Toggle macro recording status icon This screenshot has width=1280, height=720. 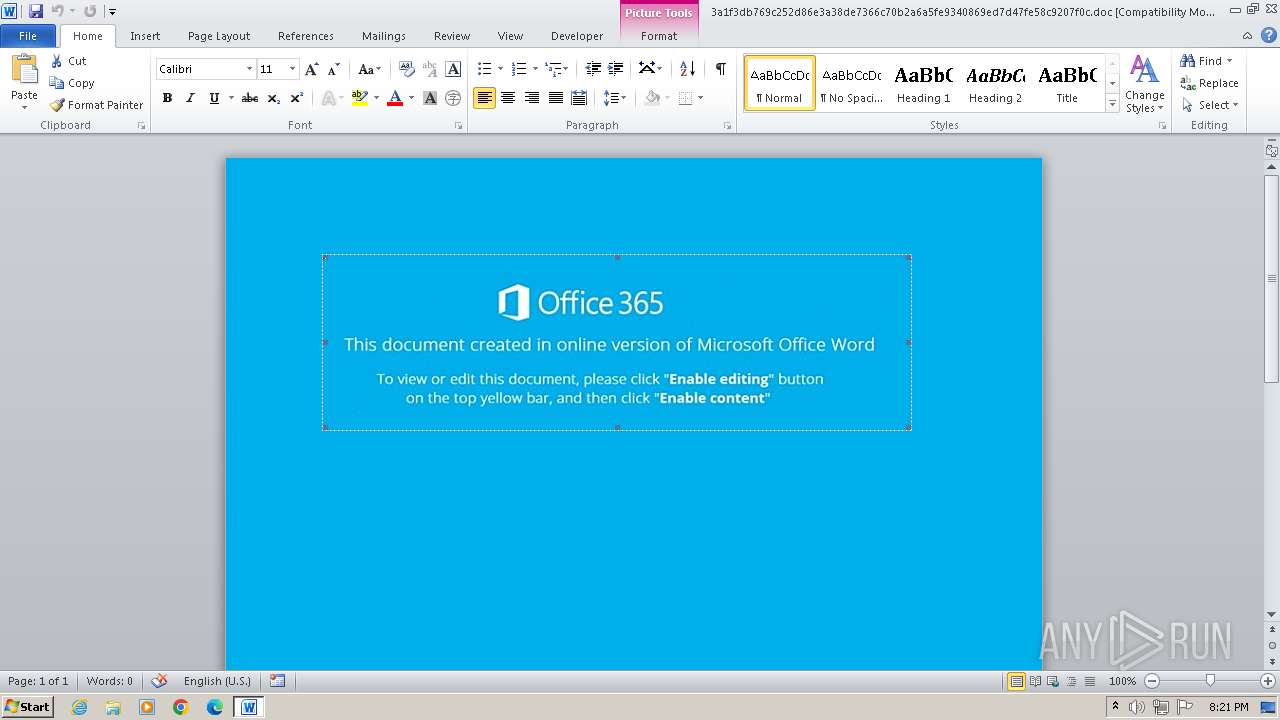click(277, 681)
